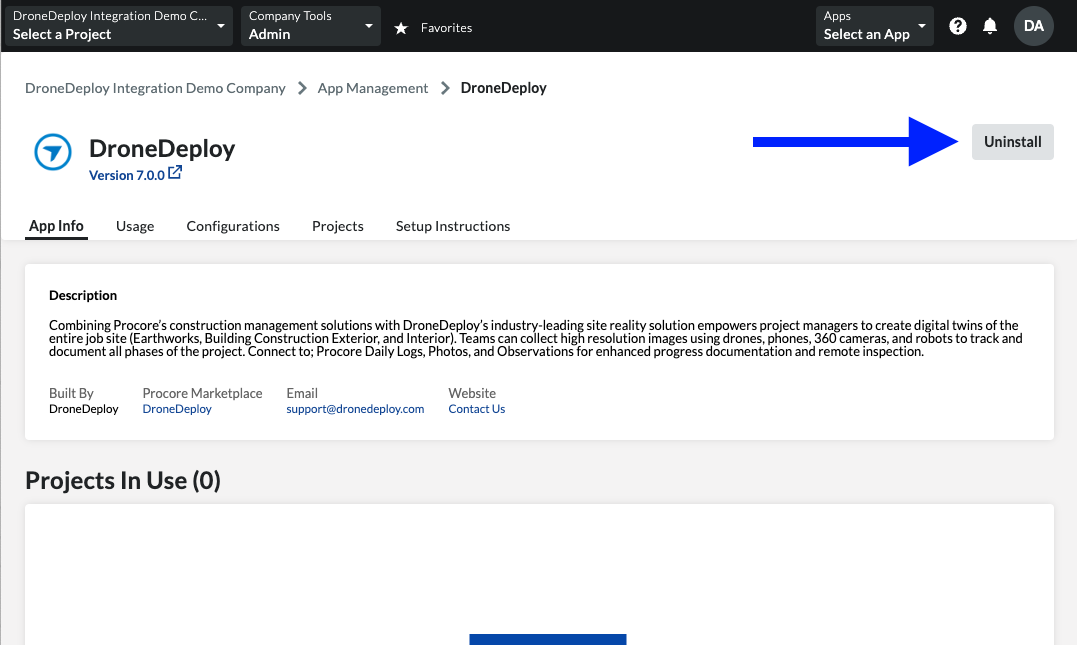Screen dimensions: 1077x645
Task: Click the Favorites label in the top bar
Action: pos(446,28)
